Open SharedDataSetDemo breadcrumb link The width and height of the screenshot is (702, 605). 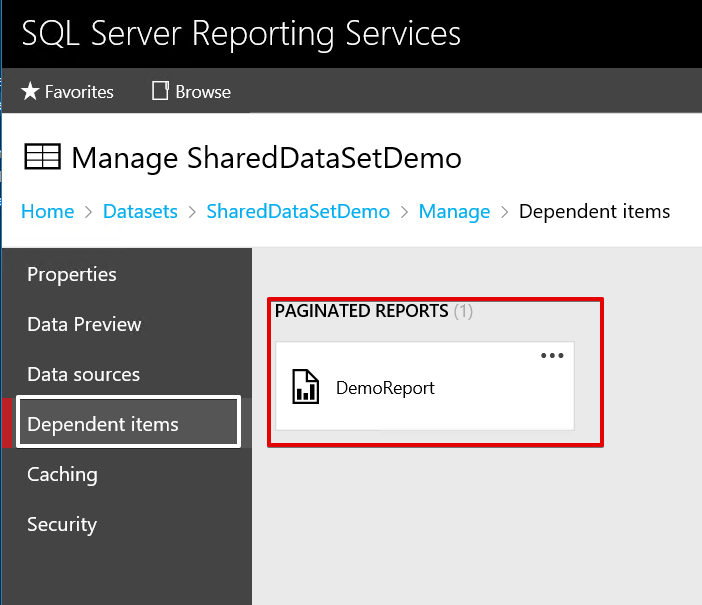click(x=298, y=211)
